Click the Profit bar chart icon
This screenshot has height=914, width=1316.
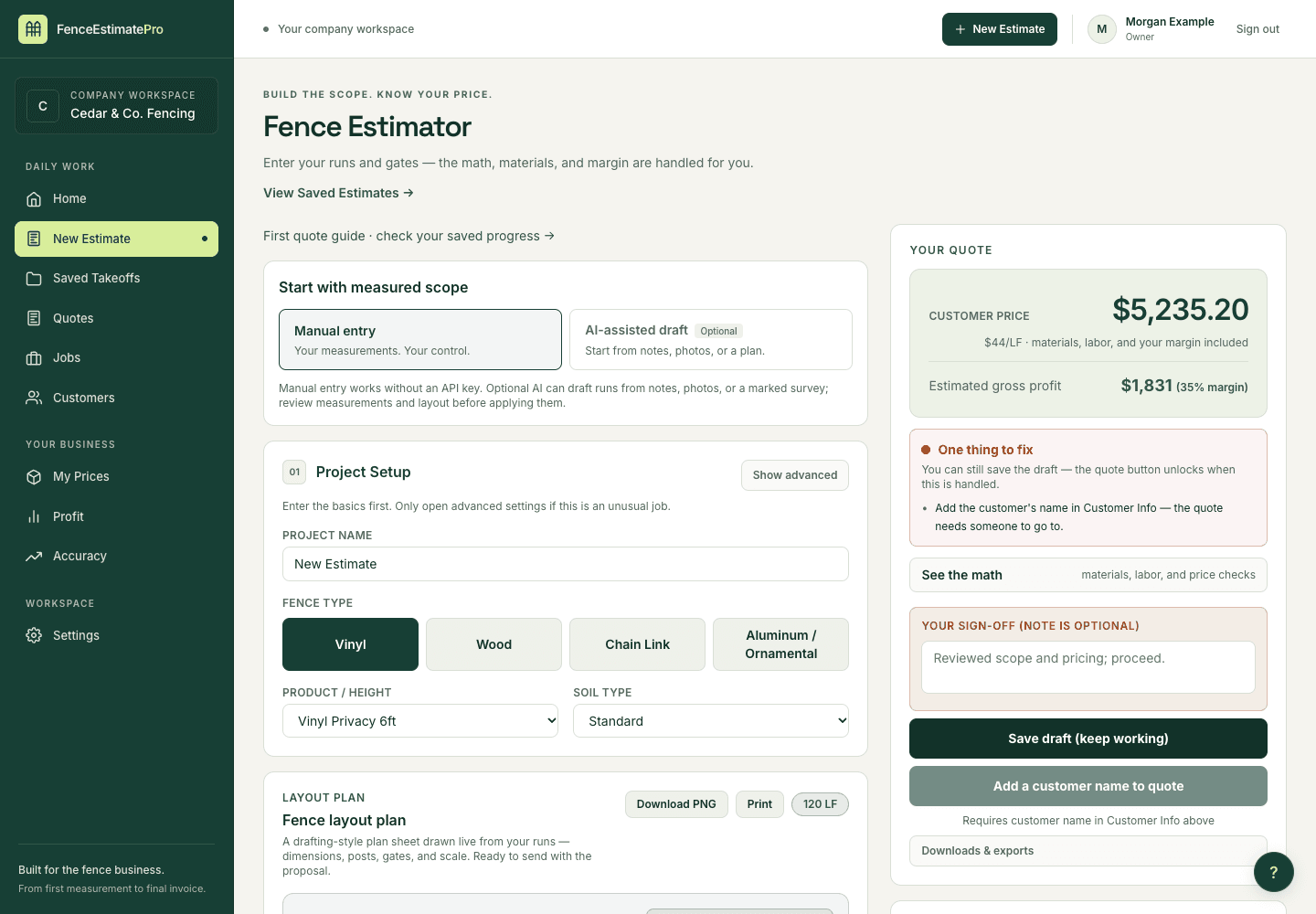[34, 516]
